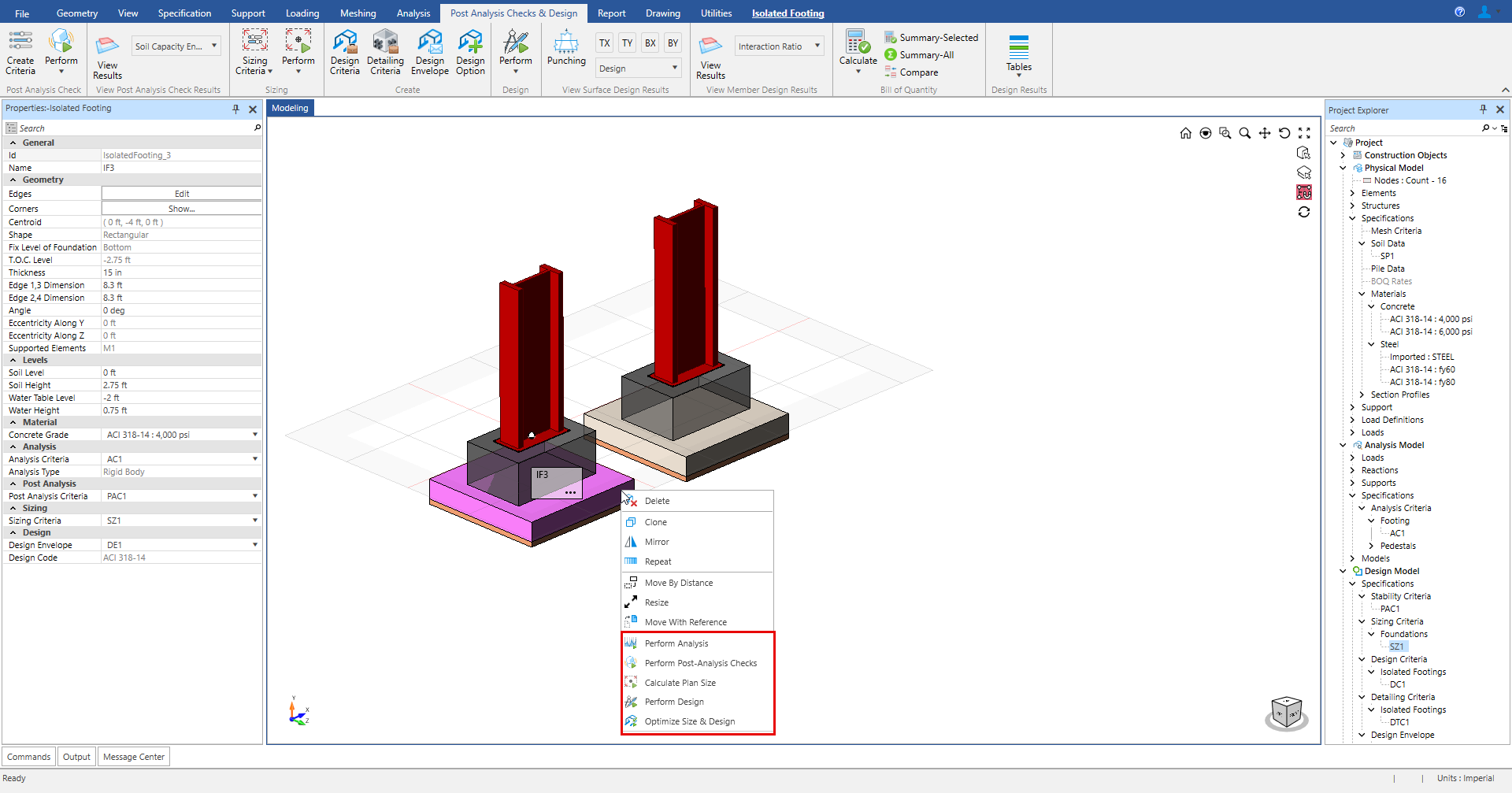Click the IF3 footing label ellipsis

570,492
